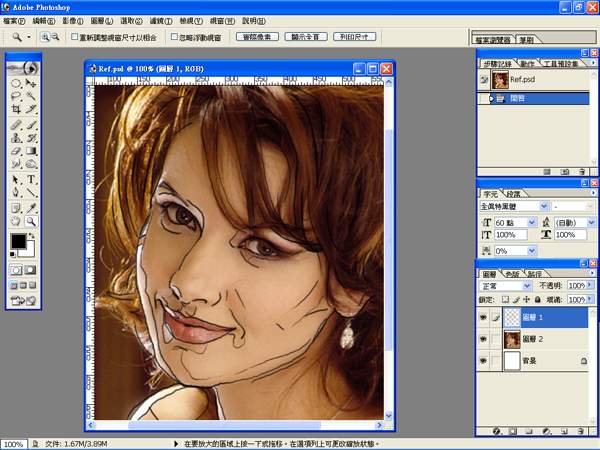Hide layer 圖層 2 eye icon
This screenshot has width=600, height=450.
tap(483, 339)
